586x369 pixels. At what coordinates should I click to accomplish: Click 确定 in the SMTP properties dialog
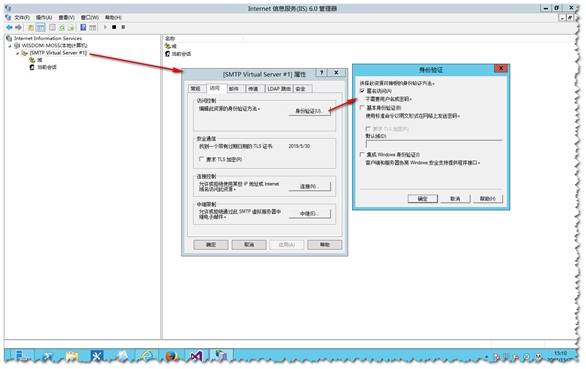pos(211,245)
